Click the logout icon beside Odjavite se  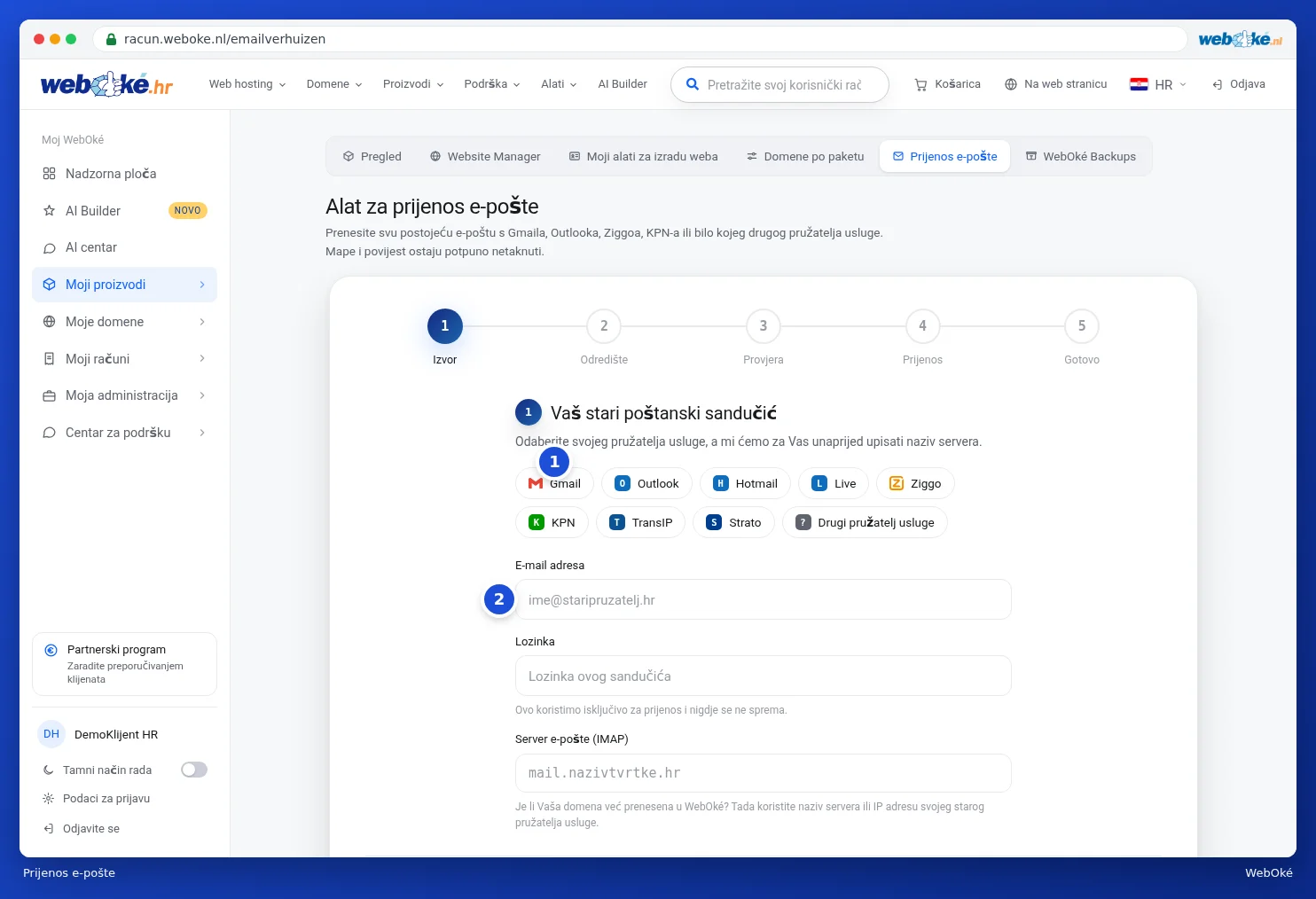(49, 828)
